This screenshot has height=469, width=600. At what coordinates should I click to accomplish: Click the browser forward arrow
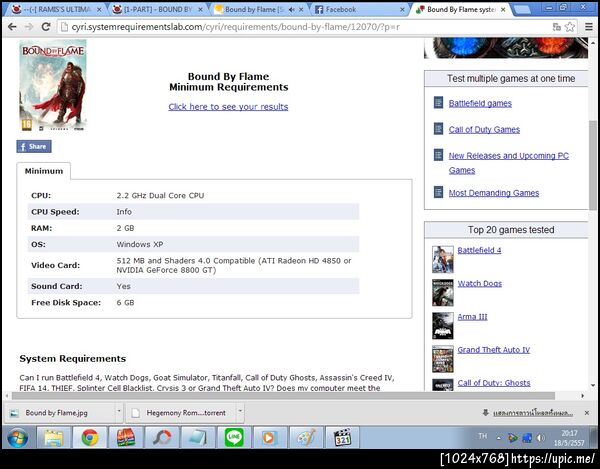coord(29,27)
